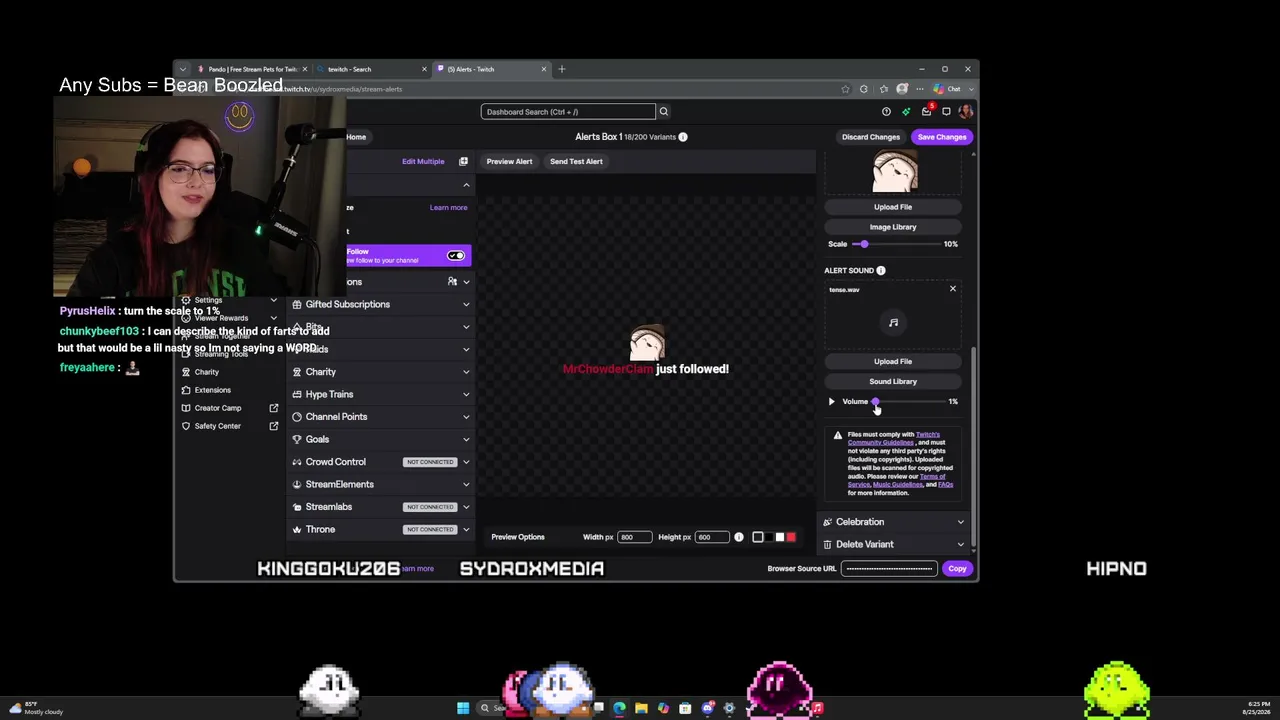Viewport: 1280px width, 720px height.
Task: Click the Discard Changes button
Action: 871,137
